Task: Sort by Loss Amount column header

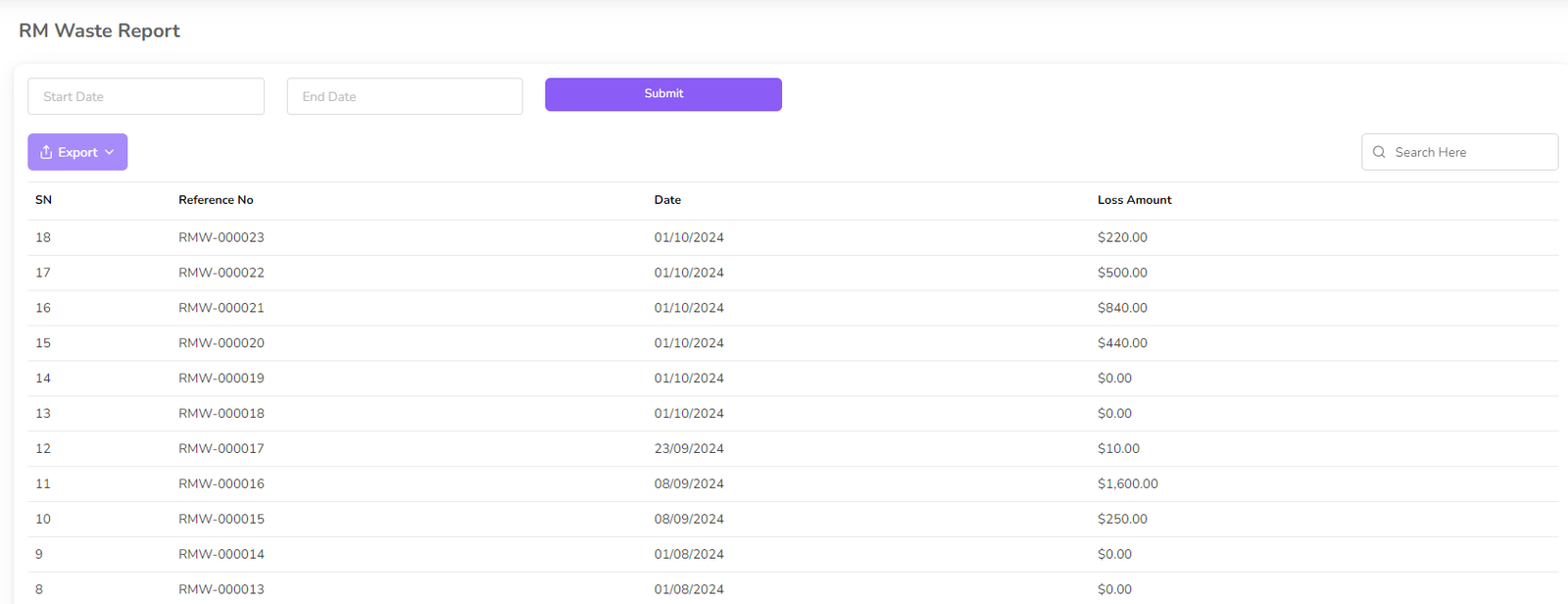Action: pos(1134,200)
